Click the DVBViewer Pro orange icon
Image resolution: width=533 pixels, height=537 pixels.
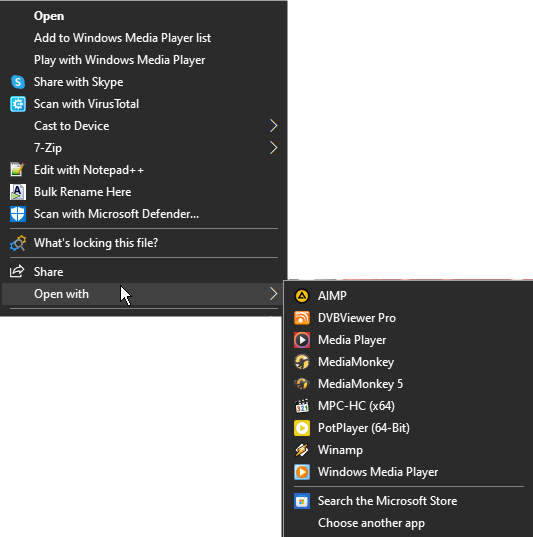tap(302, 318)
